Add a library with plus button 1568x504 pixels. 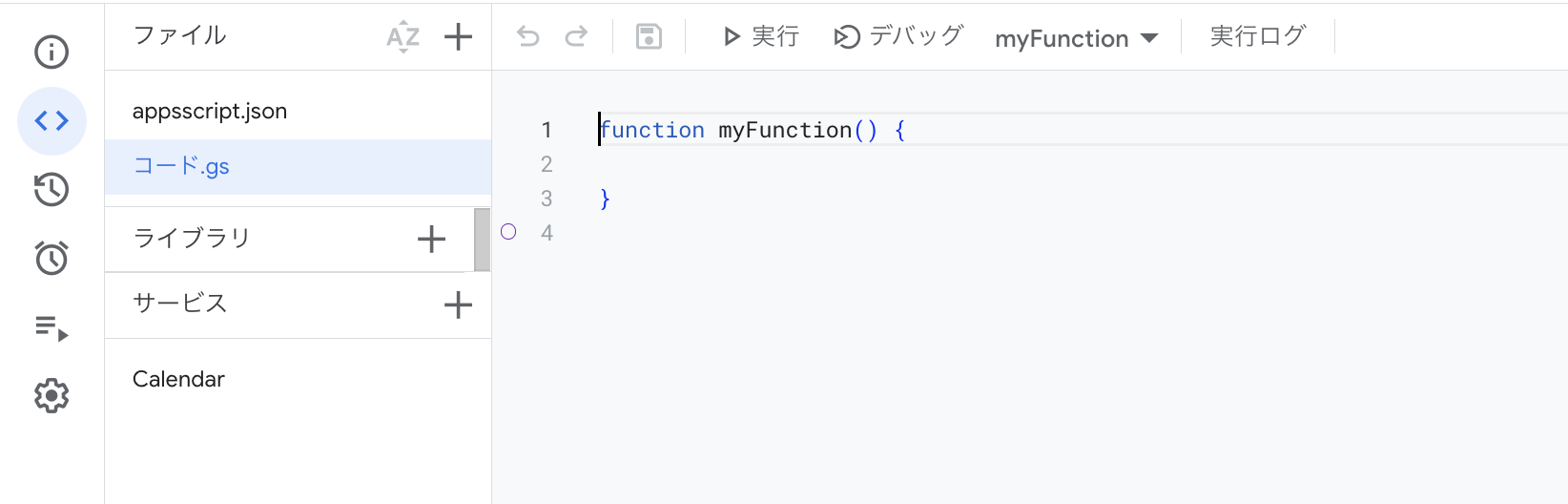(x=431, y=239)
